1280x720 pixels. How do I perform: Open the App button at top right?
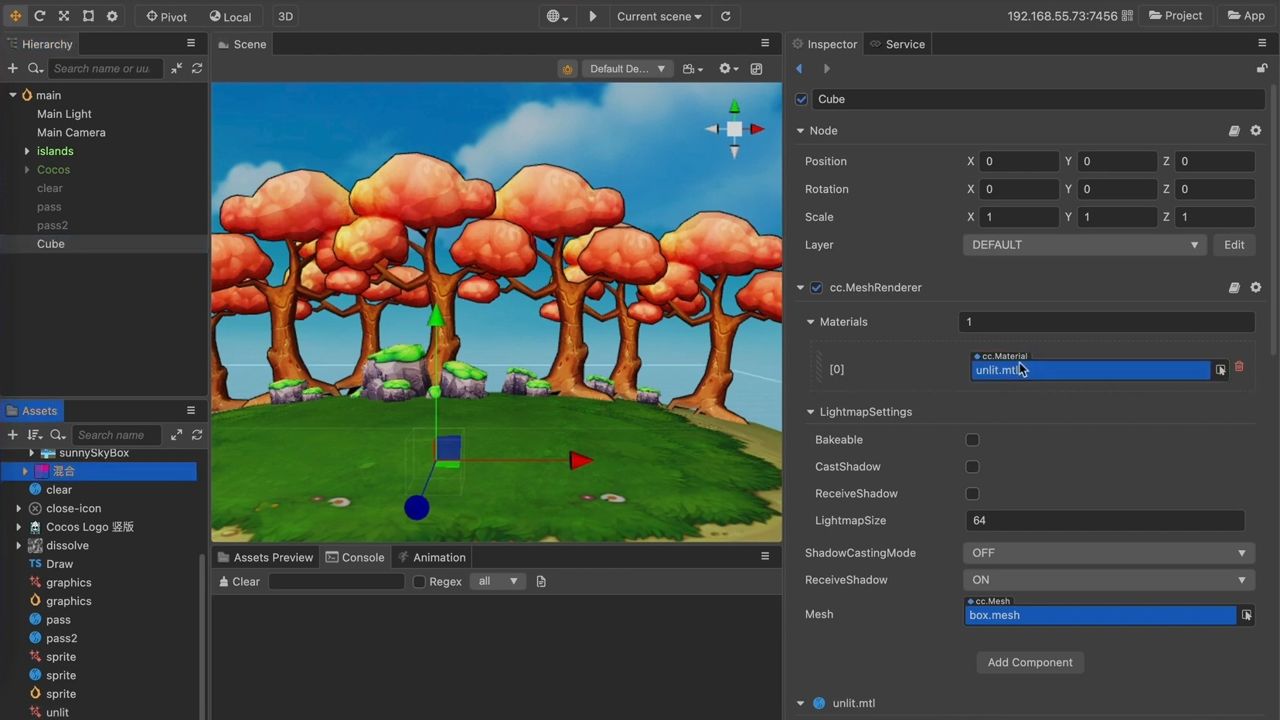tap(1246, 16)
